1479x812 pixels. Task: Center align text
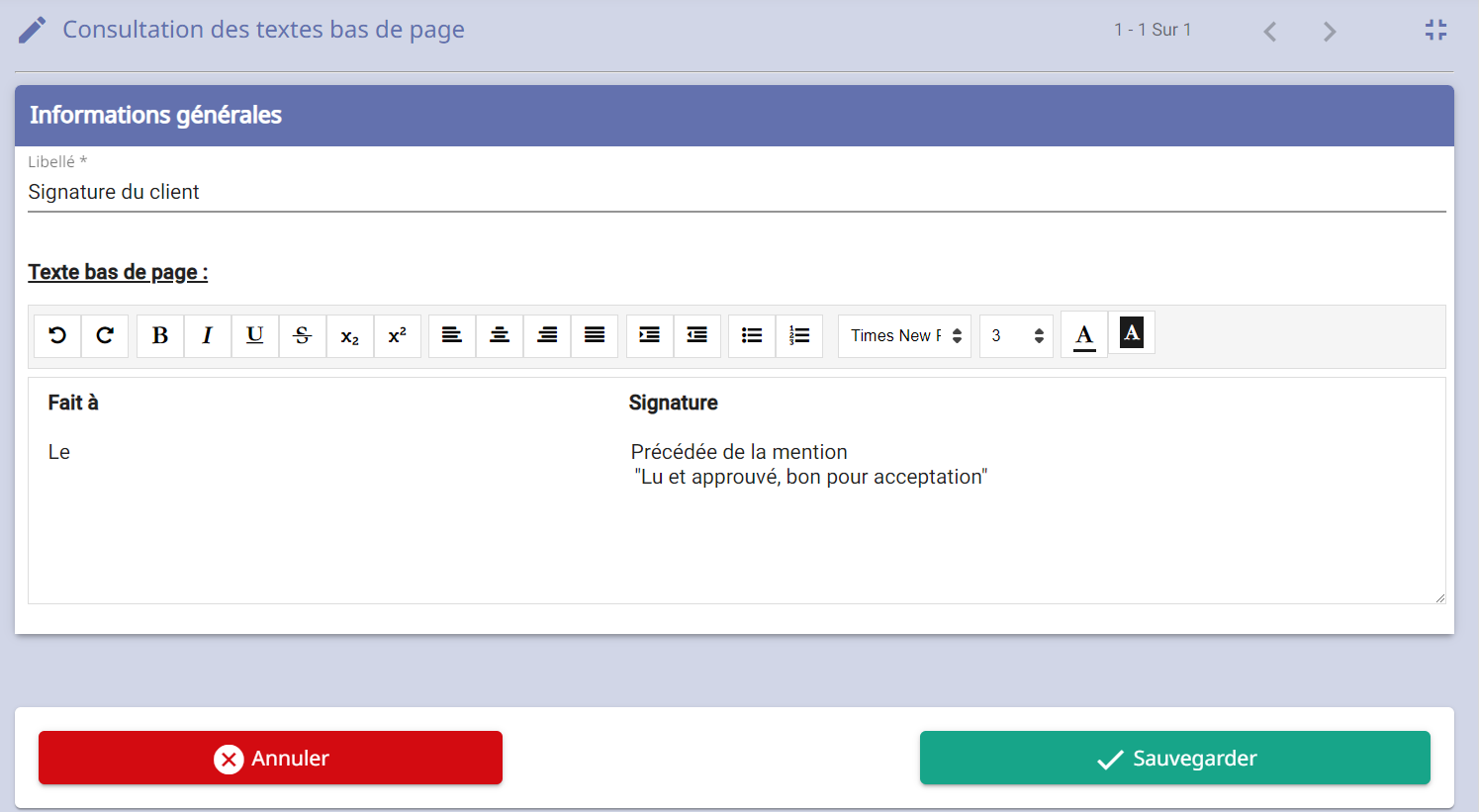click(x=500, y=335)
